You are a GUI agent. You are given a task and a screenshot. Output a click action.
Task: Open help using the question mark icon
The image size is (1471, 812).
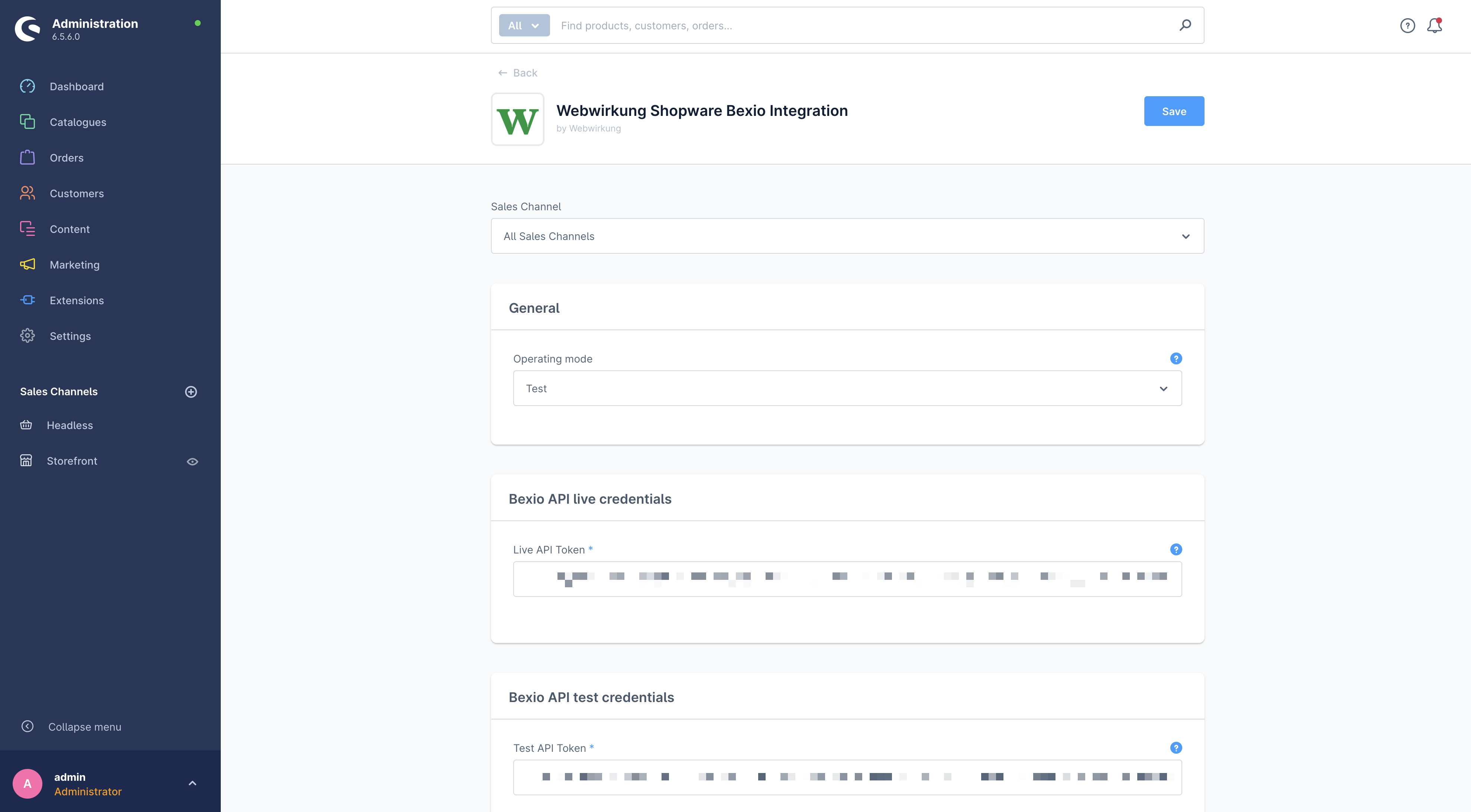pos(1407,25)
